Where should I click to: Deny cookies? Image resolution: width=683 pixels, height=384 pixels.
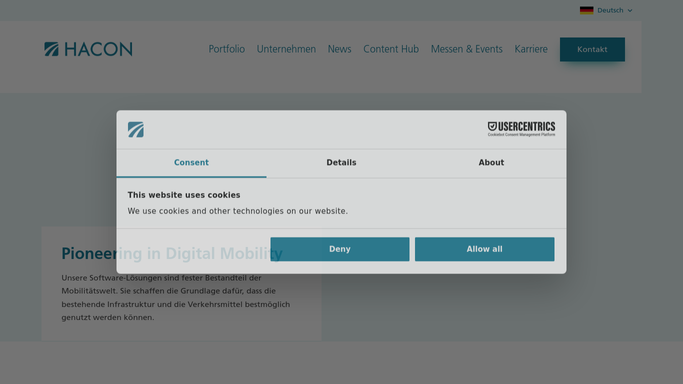tap(340, 249)
